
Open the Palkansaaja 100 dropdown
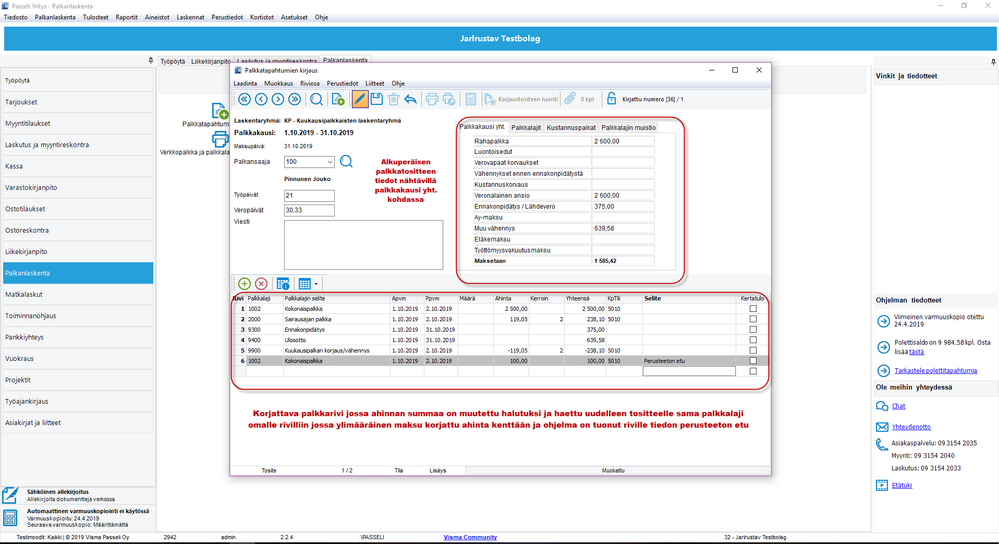coord(329,162)
